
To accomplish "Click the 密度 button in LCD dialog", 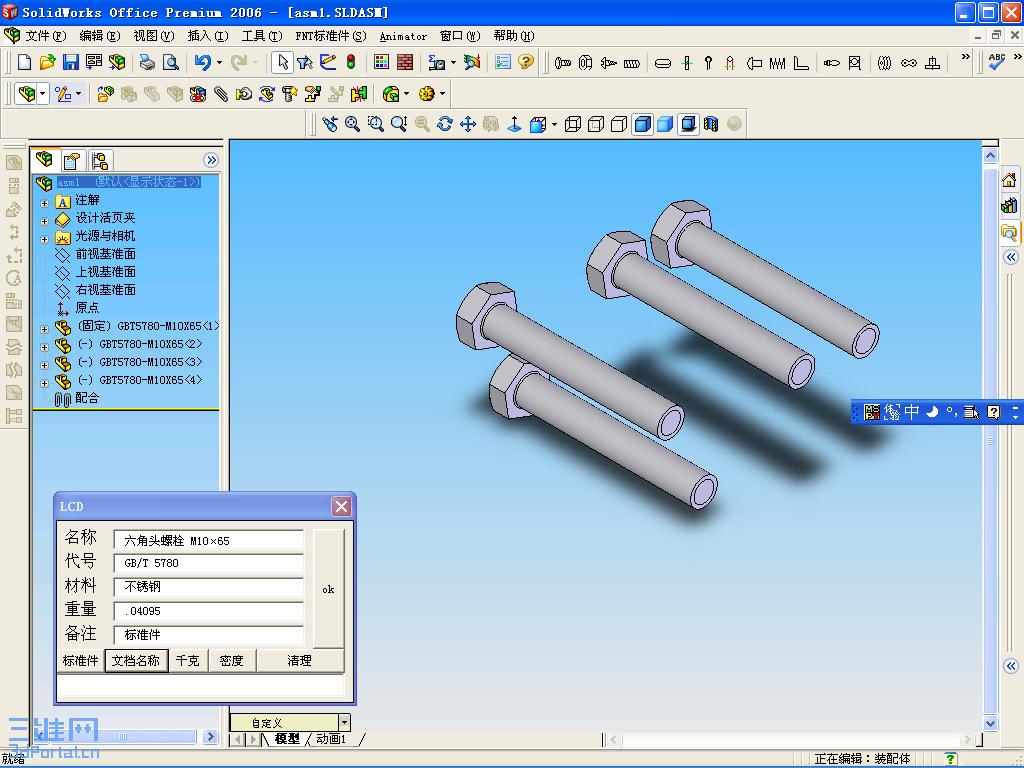I will pyautogui.click(x=232, y=660).
